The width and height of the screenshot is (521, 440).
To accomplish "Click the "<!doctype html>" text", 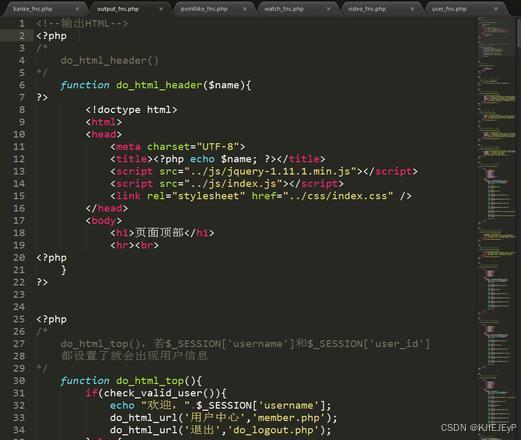I will pos(131,110).
